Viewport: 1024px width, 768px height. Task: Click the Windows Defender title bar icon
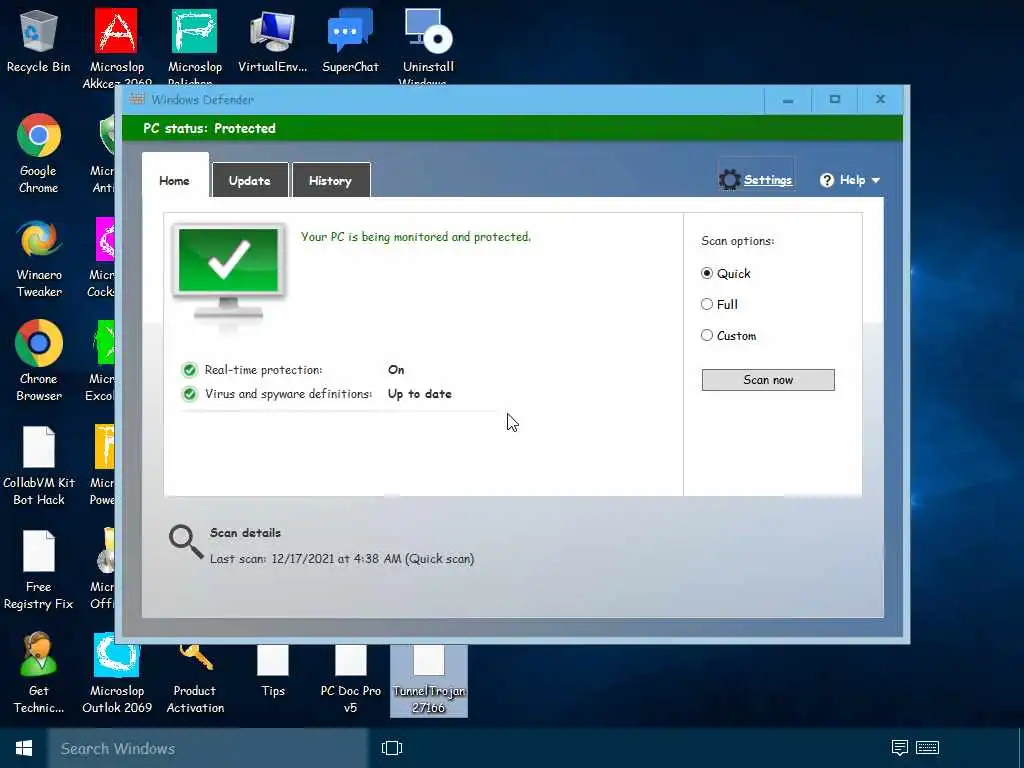click(x=136, y=99)
